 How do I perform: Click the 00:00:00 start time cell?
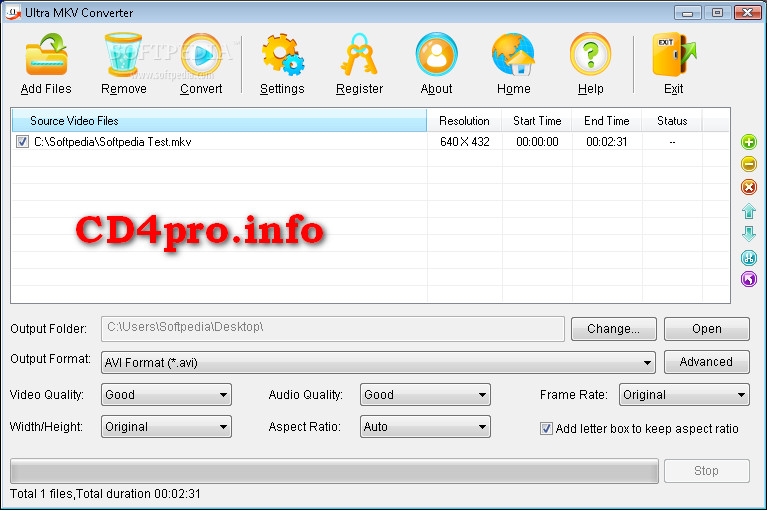[537, 142]
